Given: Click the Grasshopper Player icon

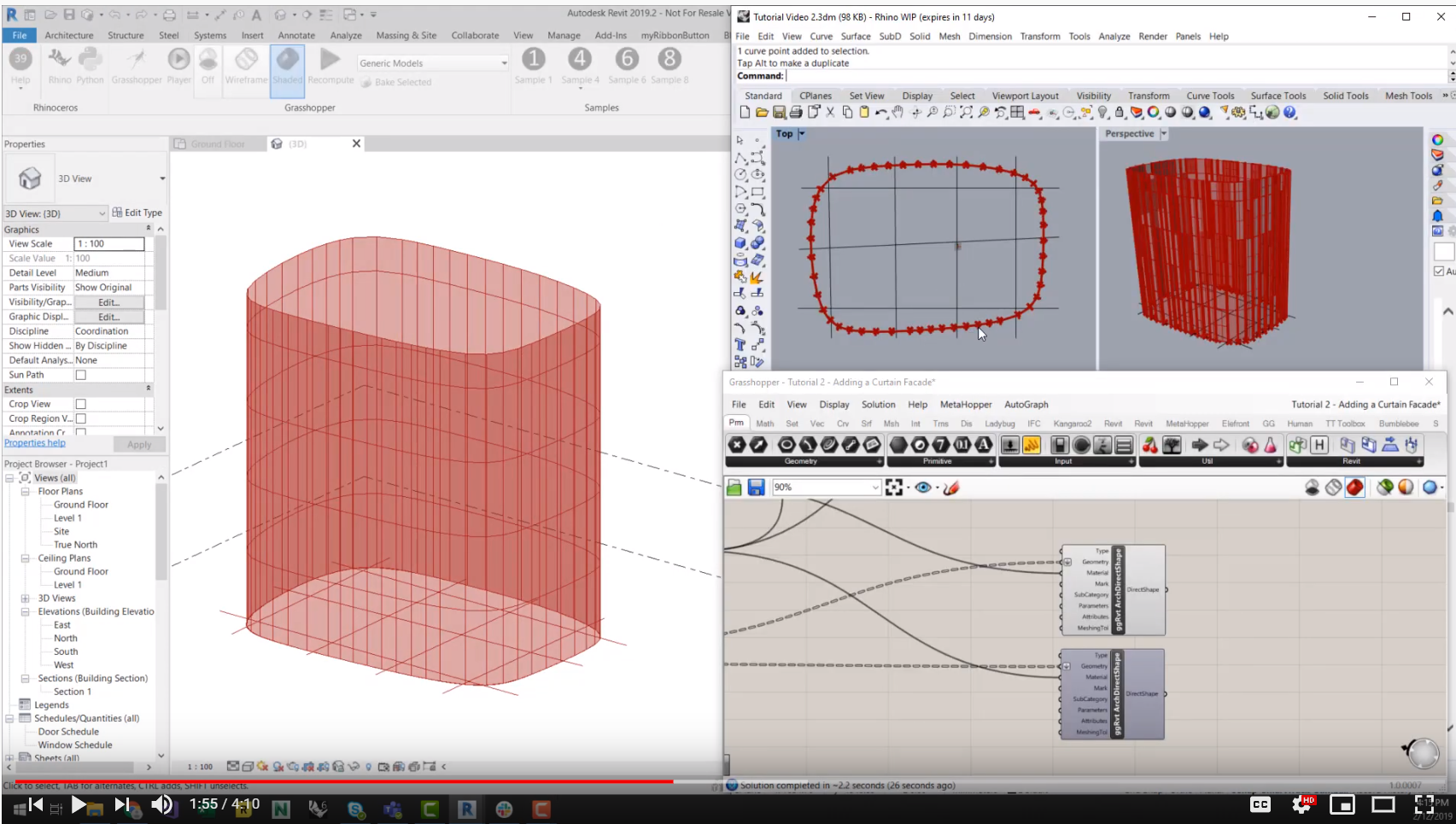Looking at the screenshot, I should 178,67.
